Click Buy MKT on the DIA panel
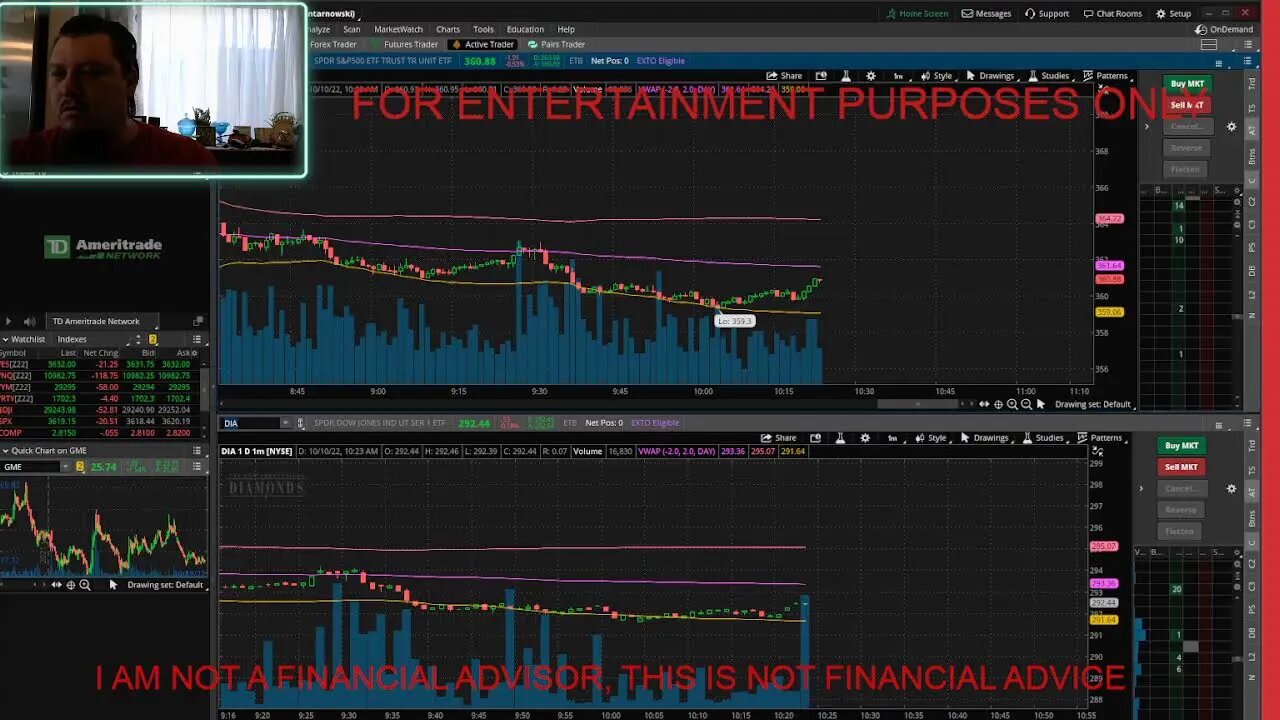 pos(1182,446)
